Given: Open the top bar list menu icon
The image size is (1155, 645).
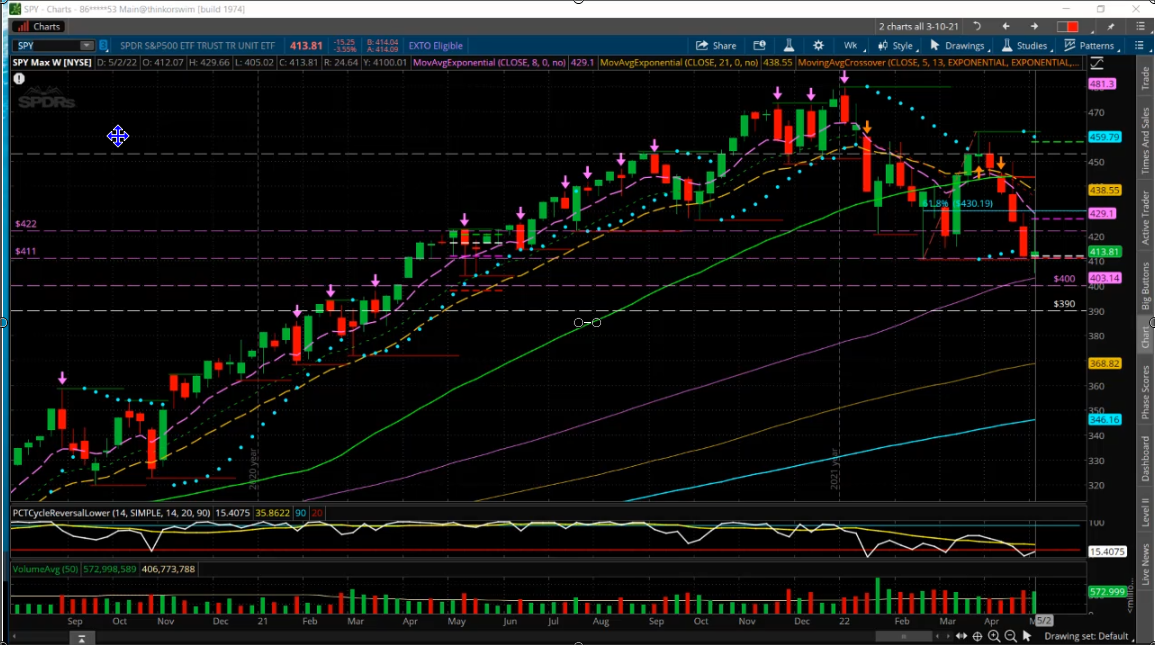Looking at the screenshot, I should pyautogui.click(x=1140, y=27).
